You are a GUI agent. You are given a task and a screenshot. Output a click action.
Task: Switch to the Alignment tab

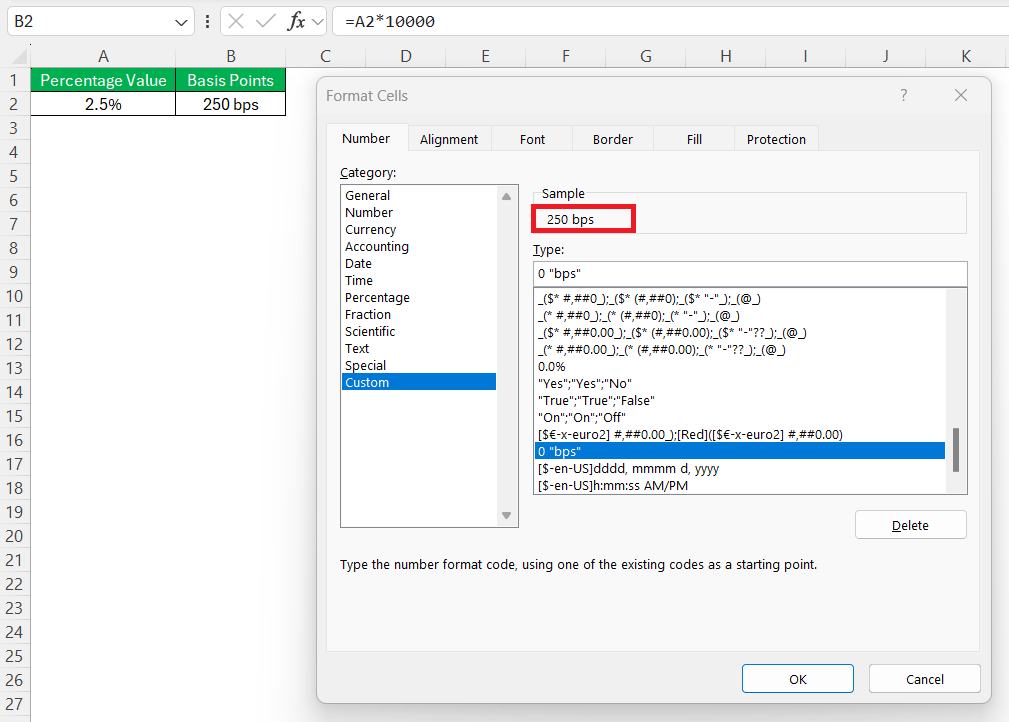449,139
